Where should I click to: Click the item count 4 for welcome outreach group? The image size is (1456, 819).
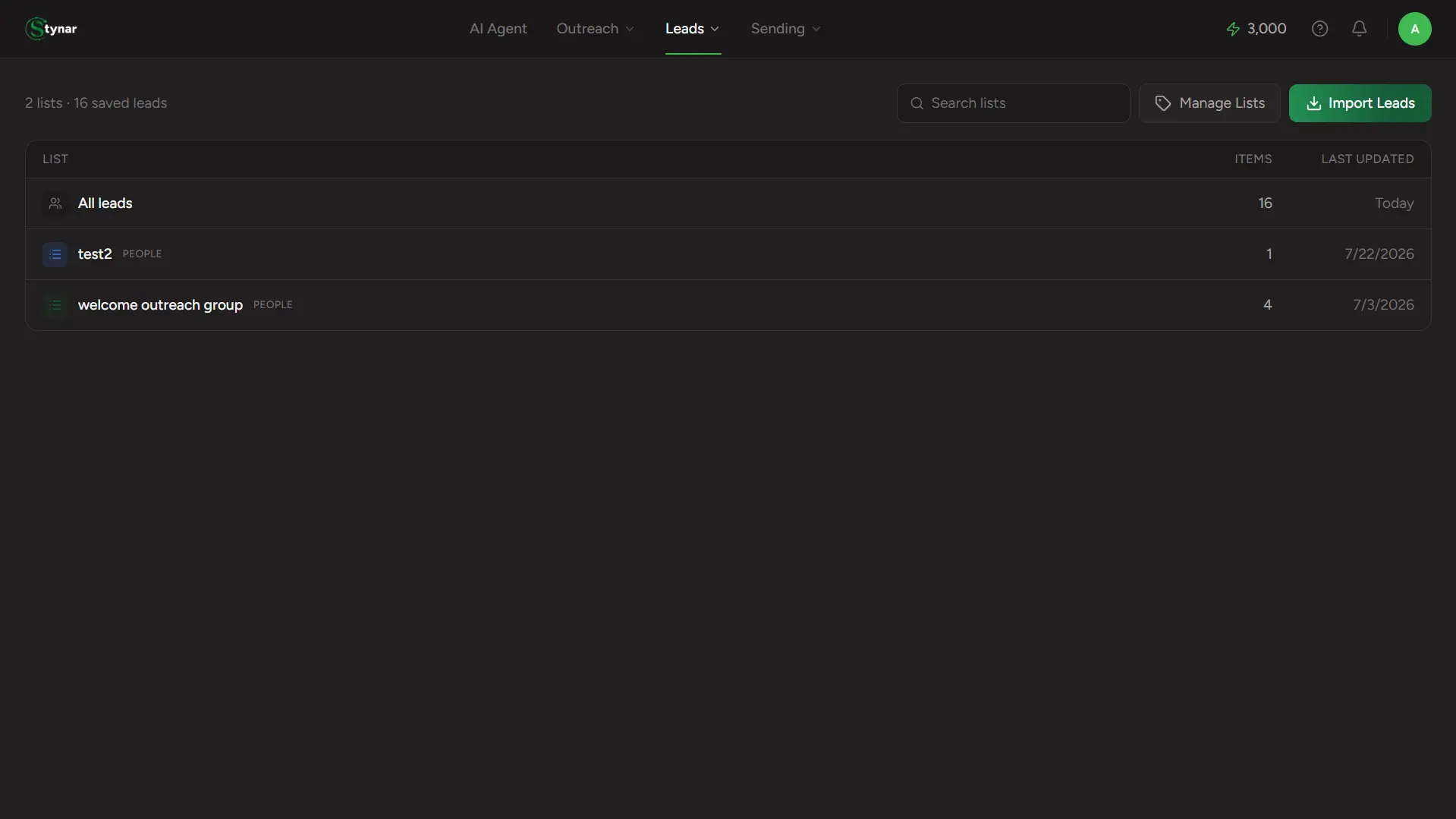tap(1267, 305)
